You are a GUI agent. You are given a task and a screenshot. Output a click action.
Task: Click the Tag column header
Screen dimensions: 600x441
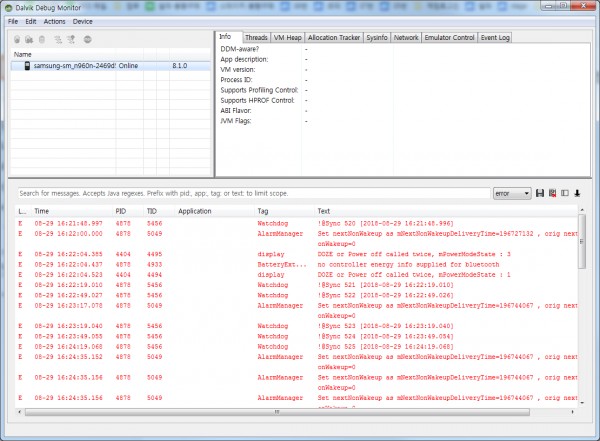[262, 211]
